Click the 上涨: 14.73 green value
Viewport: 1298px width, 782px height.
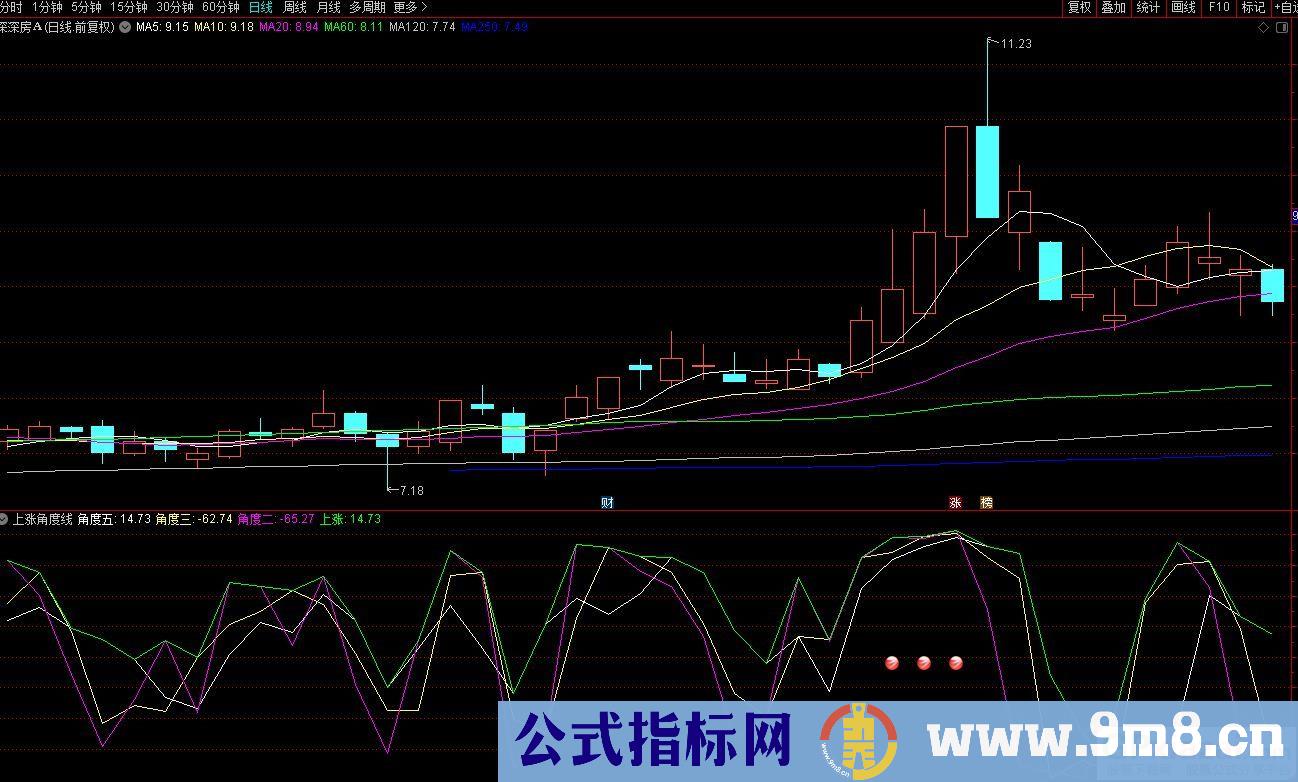coord(351,519)
